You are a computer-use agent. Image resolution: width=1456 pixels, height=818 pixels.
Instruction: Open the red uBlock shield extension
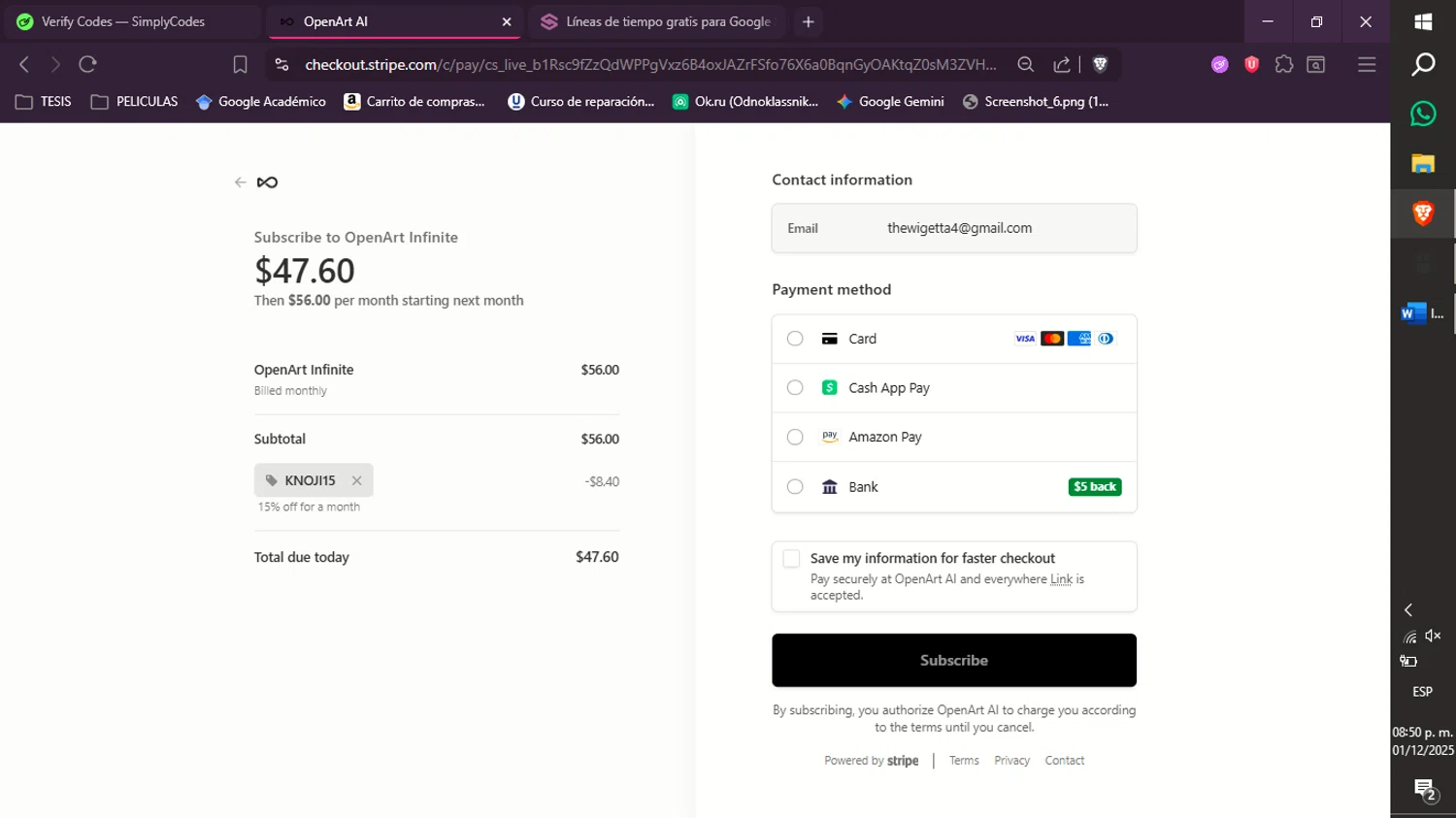1251,64
